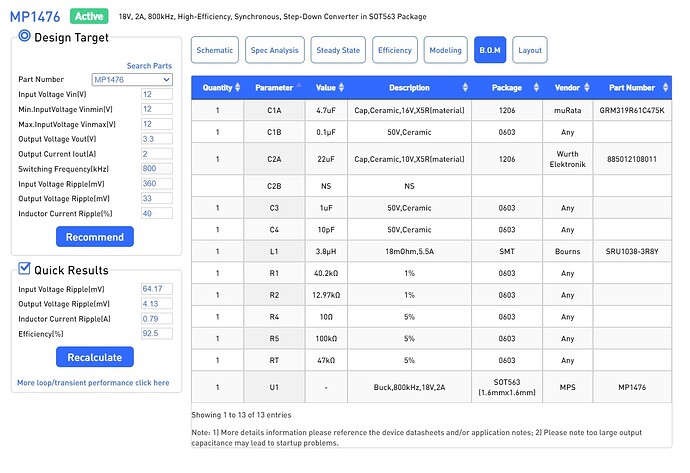Click the 3.8µH value cell

click(326, 251)
